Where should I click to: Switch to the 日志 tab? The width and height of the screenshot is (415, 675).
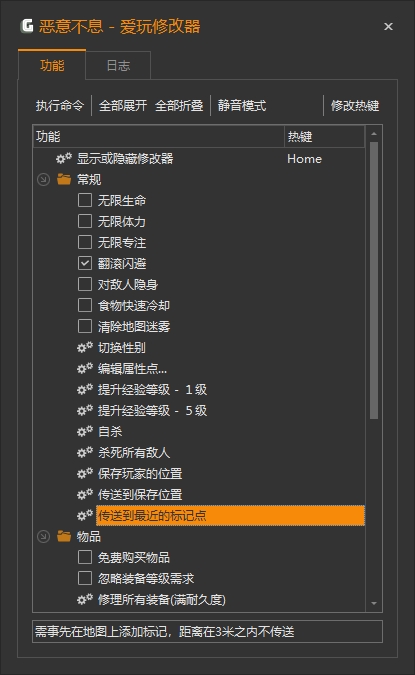(118, 65)
